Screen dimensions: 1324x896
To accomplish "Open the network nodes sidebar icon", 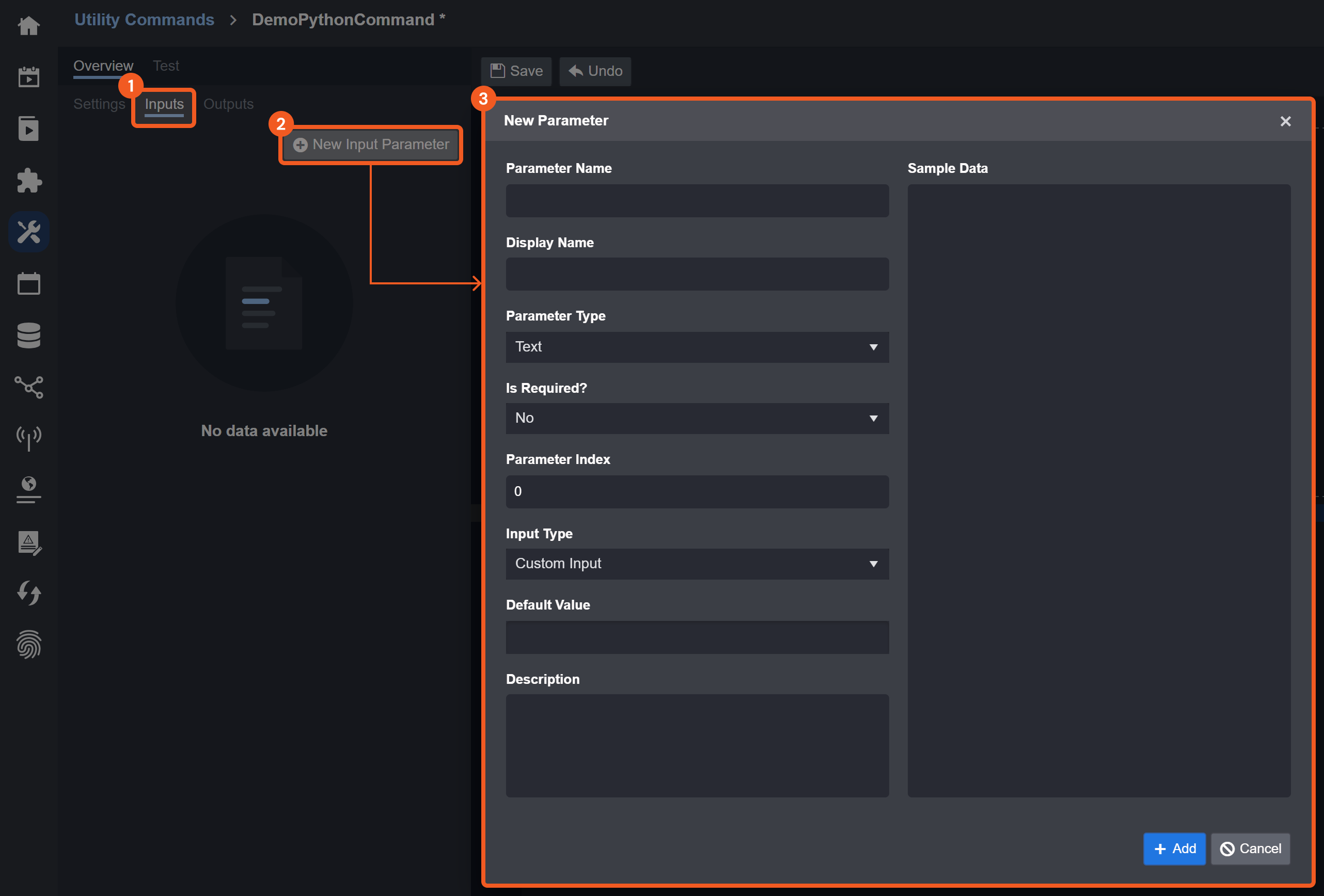I will click(x=28, y=387).
